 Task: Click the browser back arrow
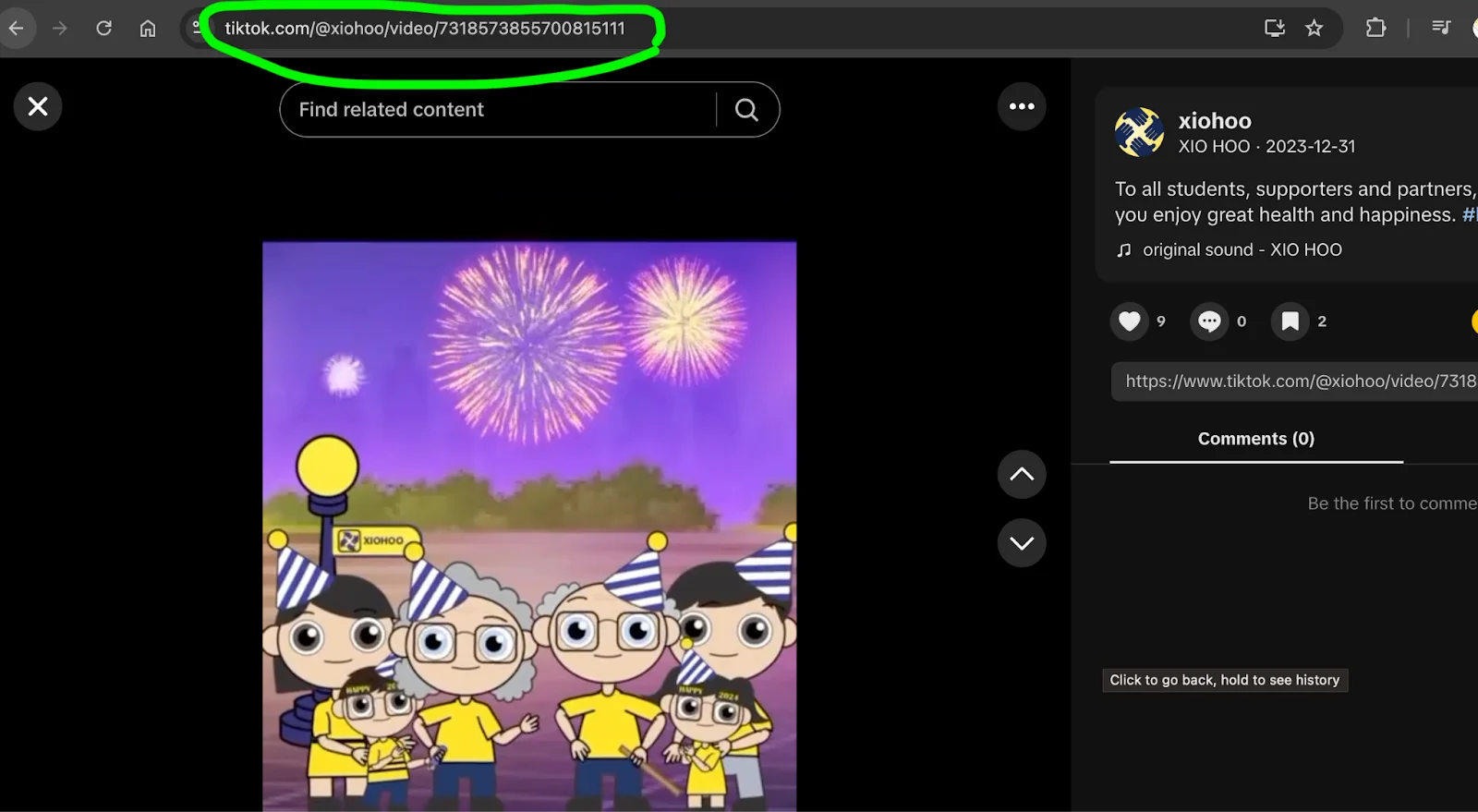click(17, 29)
